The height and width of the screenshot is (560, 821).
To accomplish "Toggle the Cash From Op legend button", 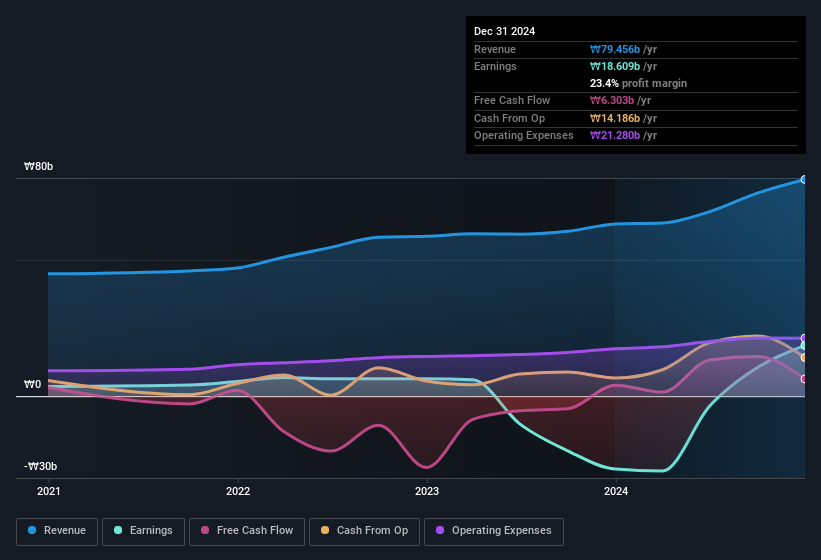I will pos(364,531).
